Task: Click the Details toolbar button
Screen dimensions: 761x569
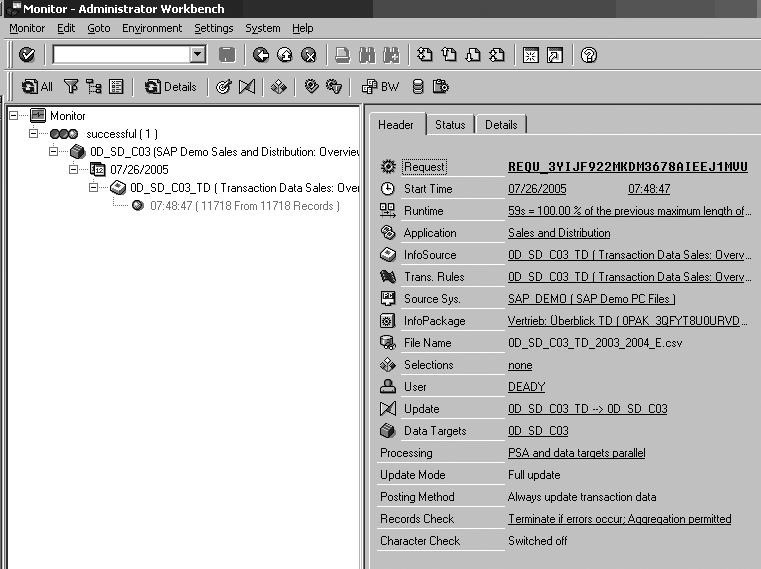Action: 171,87
